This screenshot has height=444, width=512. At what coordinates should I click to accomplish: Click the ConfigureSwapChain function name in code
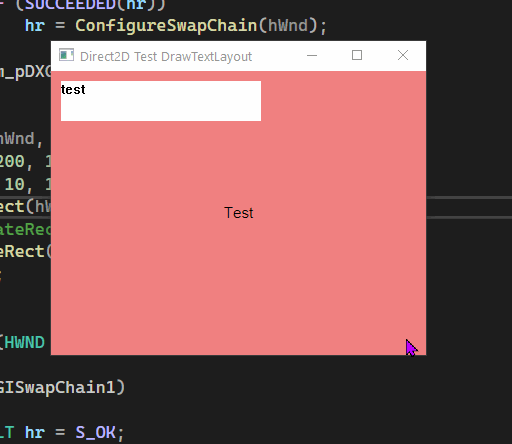coord(166,26)
